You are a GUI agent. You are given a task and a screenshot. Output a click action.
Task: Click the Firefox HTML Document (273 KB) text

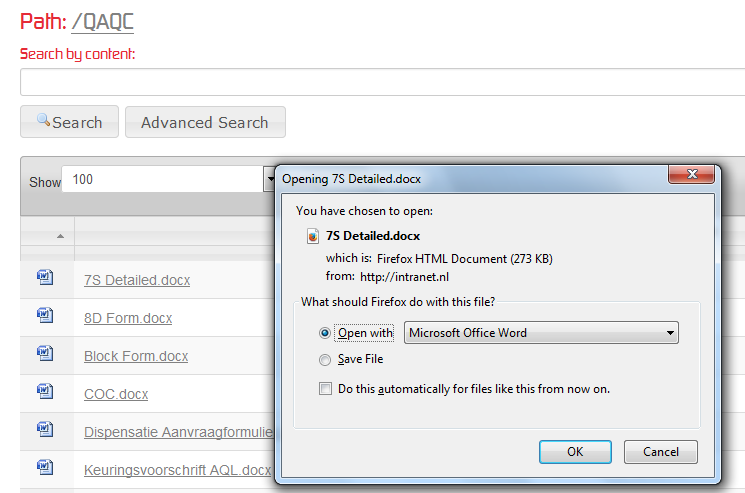(x=465, y=259)
